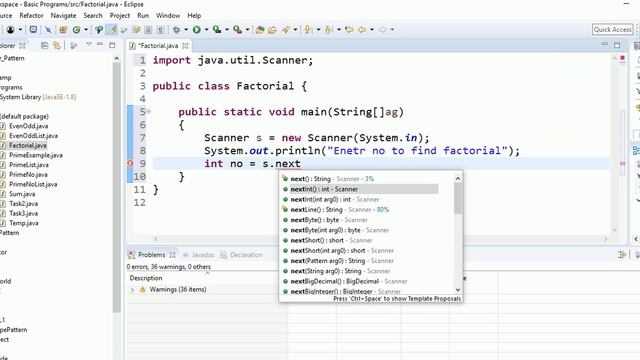Click the Description column header
Screen dimensions: 640x360
(x=146, y=278)
